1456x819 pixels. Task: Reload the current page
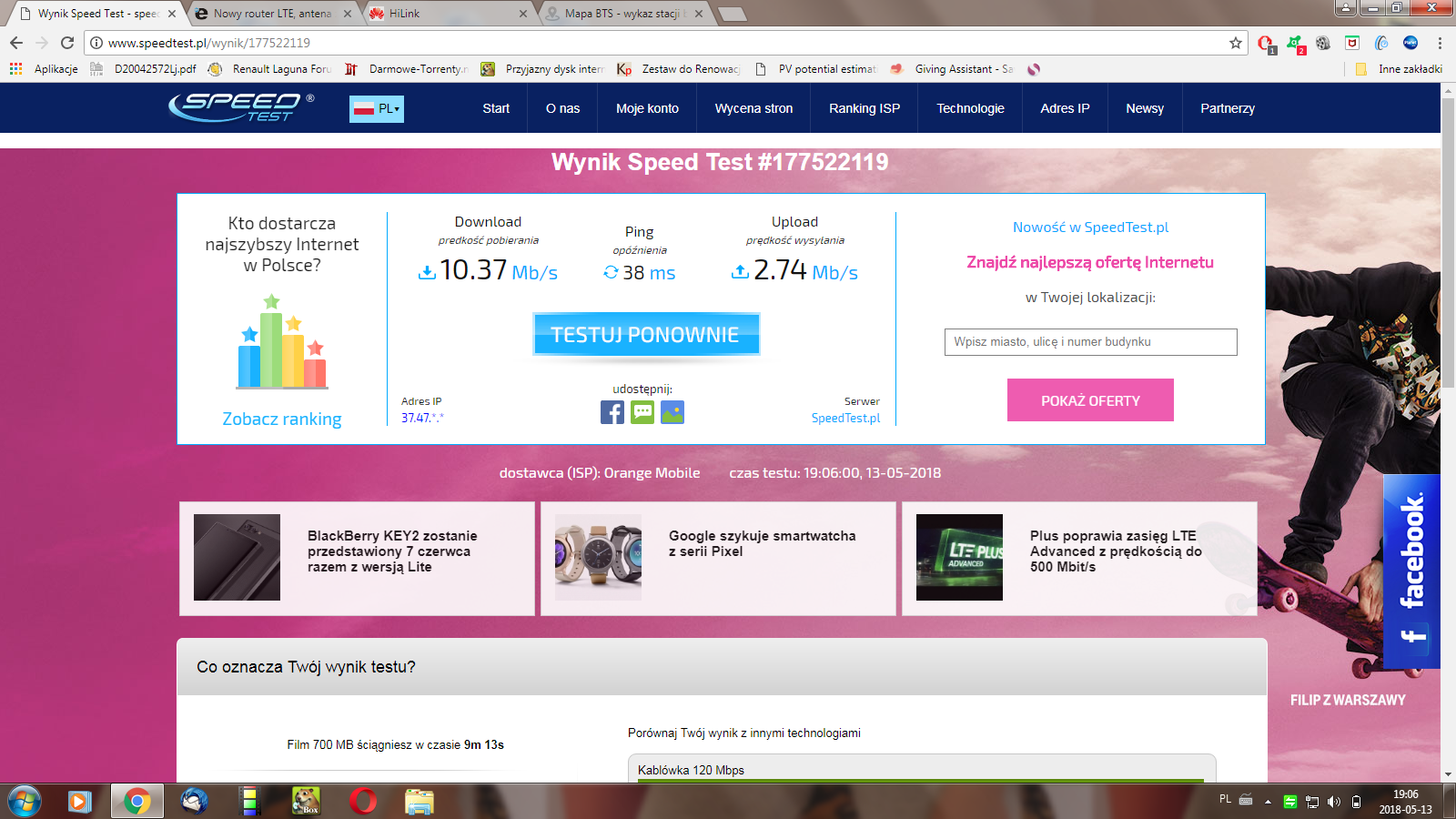(67, 43)
